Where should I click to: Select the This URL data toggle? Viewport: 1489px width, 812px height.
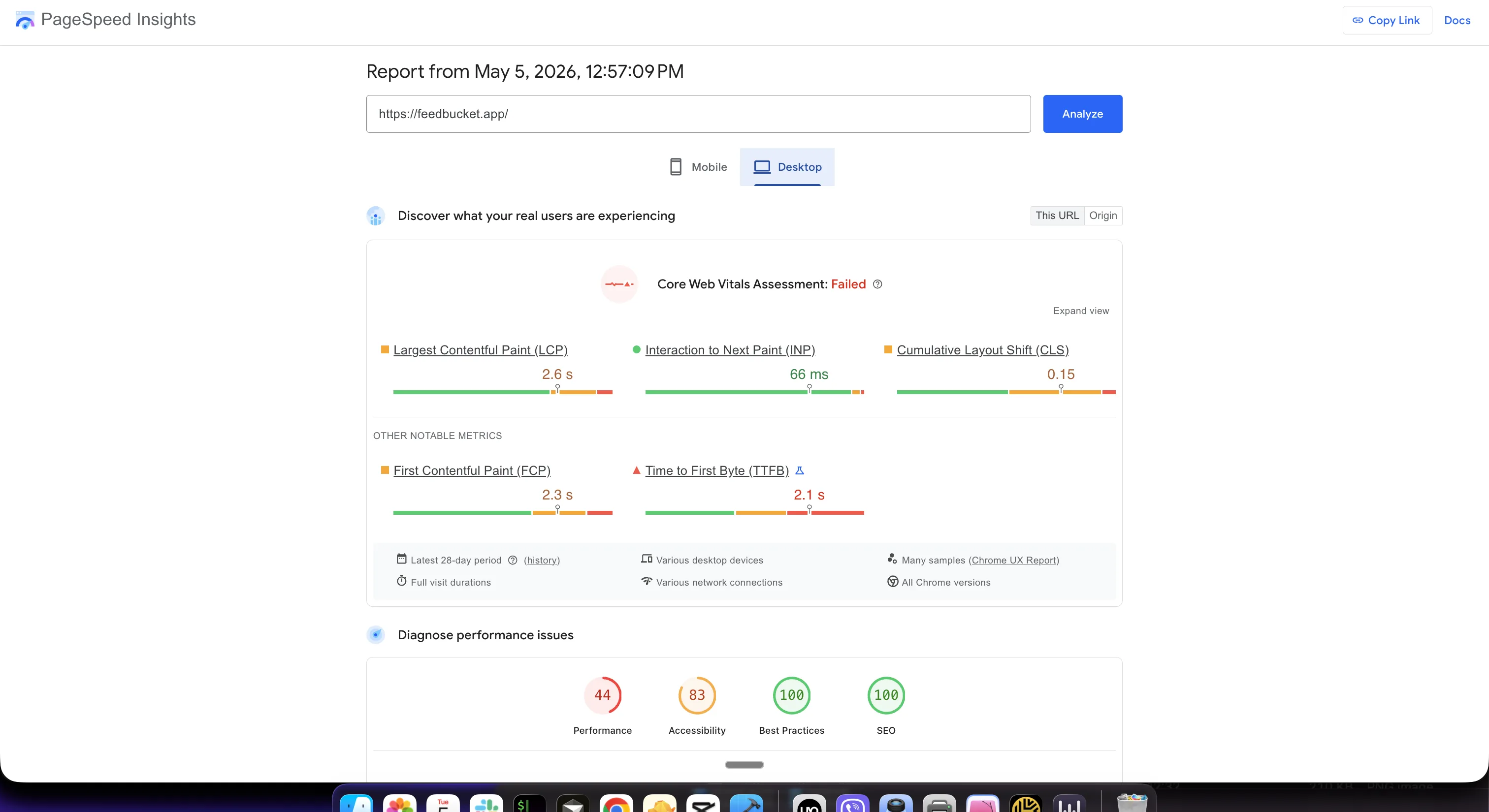(x=1057, y=216)
